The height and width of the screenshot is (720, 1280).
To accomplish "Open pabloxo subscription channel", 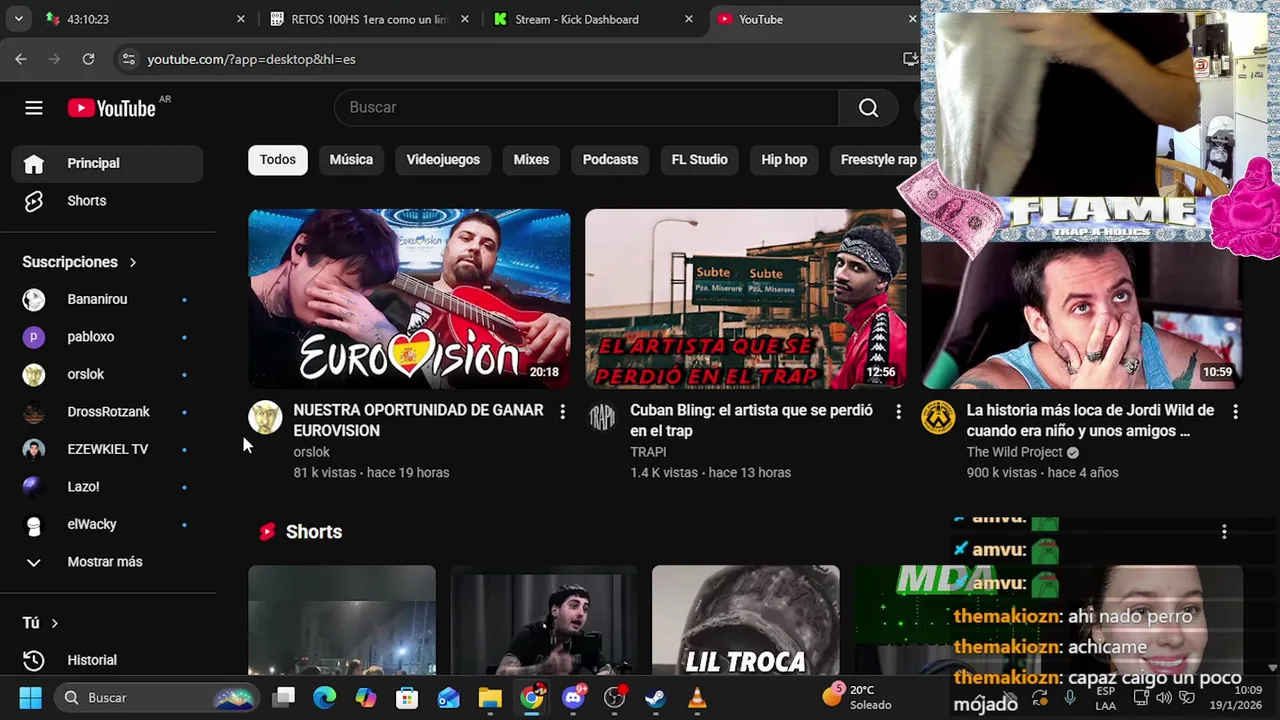I will 107,337.
